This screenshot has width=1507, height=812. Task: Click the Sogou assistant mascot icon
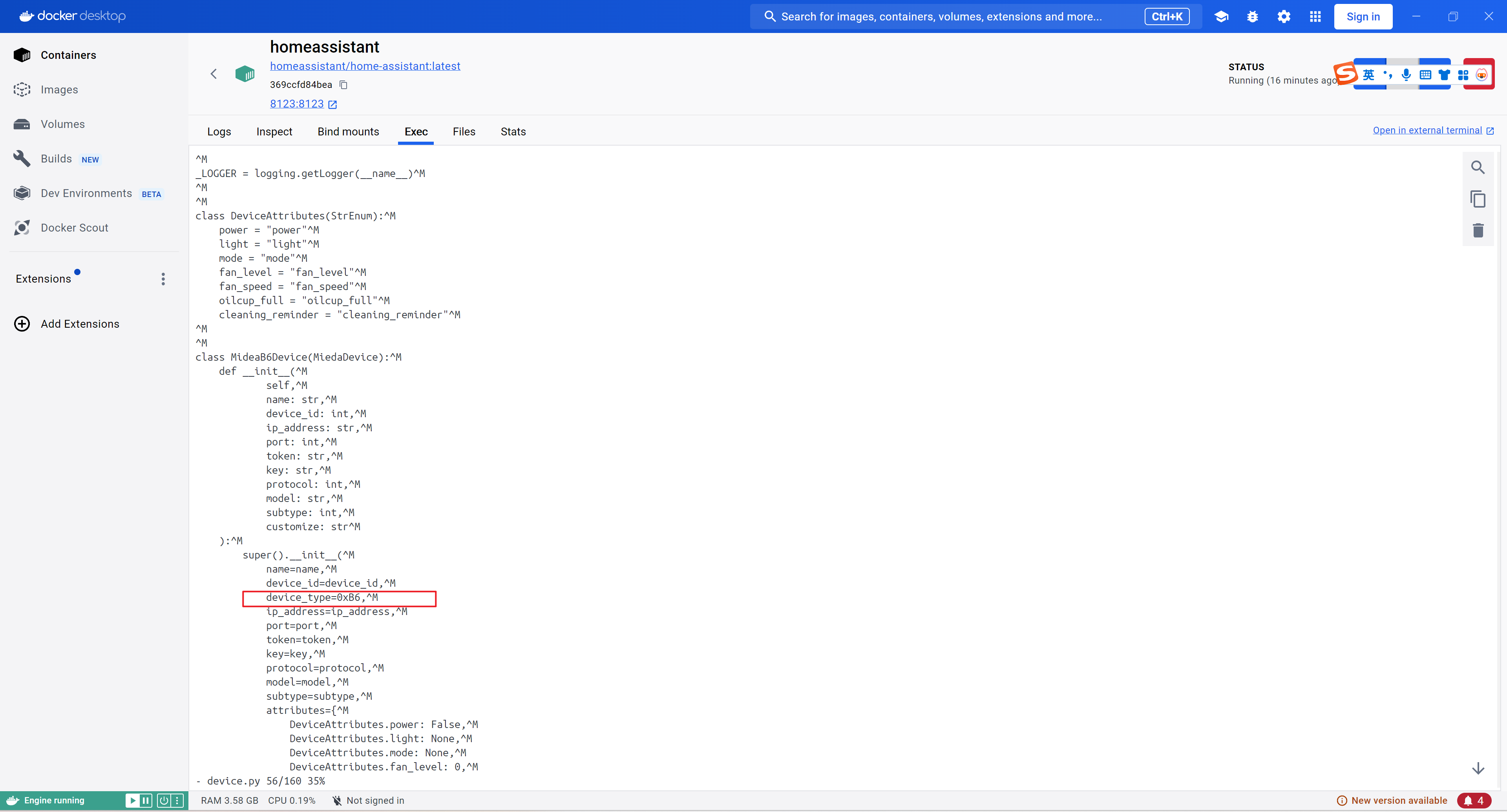1481,75
